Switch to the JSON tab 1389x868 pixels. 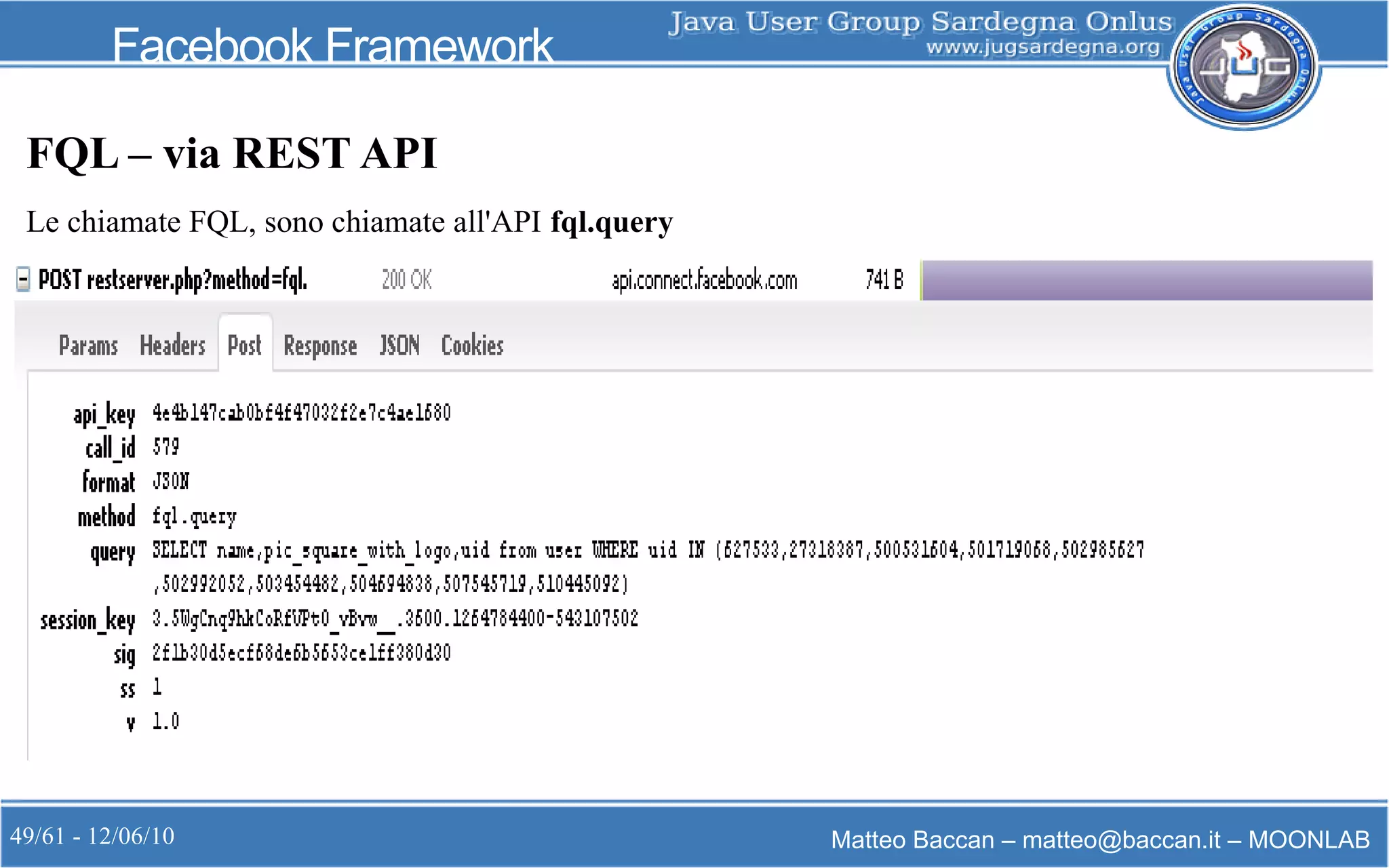[x=399, y=346]
